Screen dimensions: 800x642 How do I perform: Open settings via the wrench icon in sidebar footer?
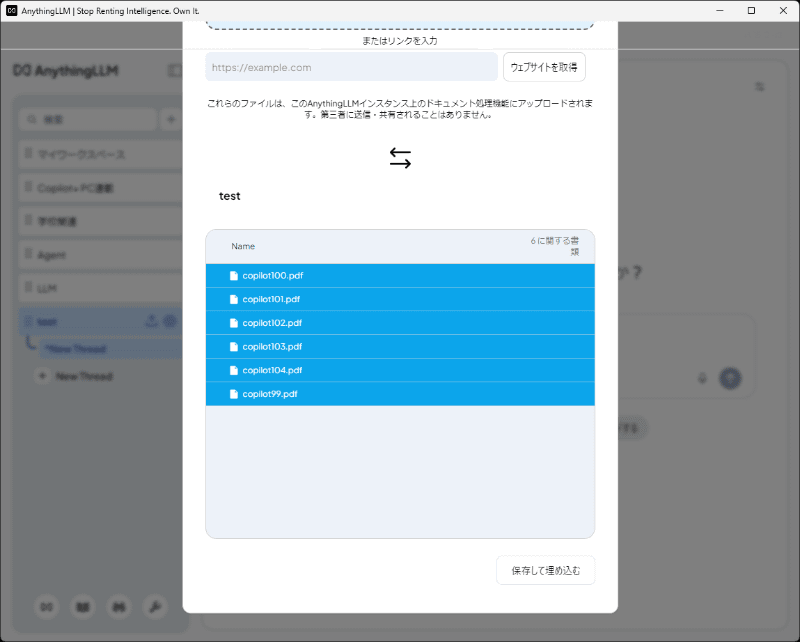[155, 607]
